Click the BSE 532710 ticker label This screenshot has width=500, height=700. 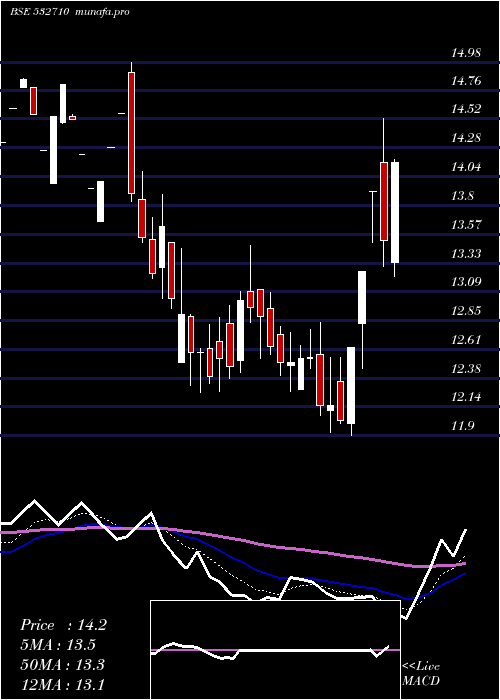(x=39, y=12)
